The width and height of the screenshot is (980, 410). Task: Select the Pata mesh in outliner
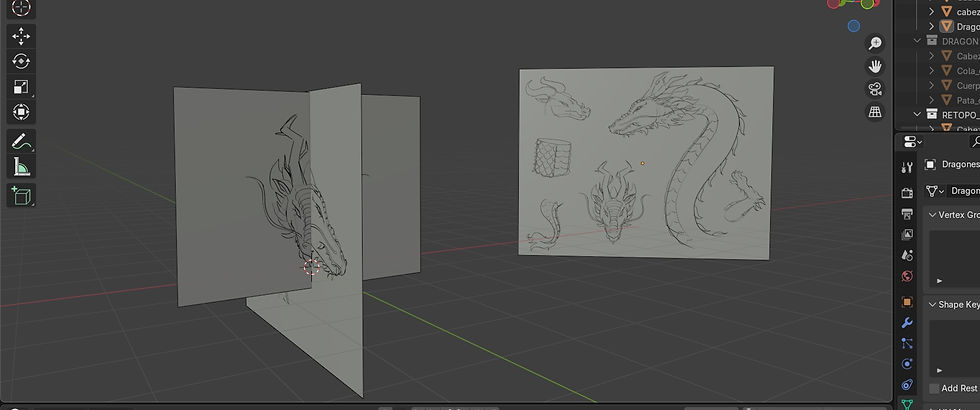coord(968,100)
